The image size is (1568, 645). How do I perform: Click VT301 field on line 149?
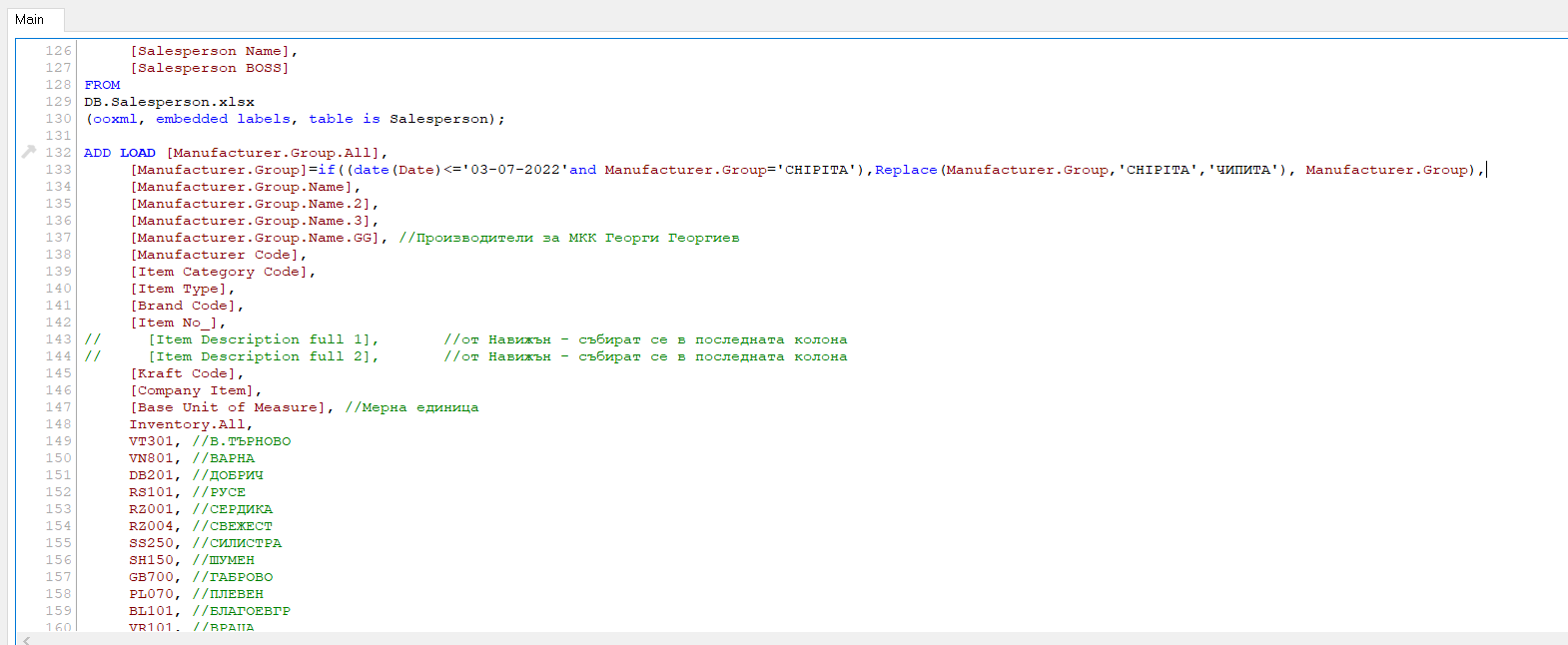pyautogui.click(x=151, y=441)
